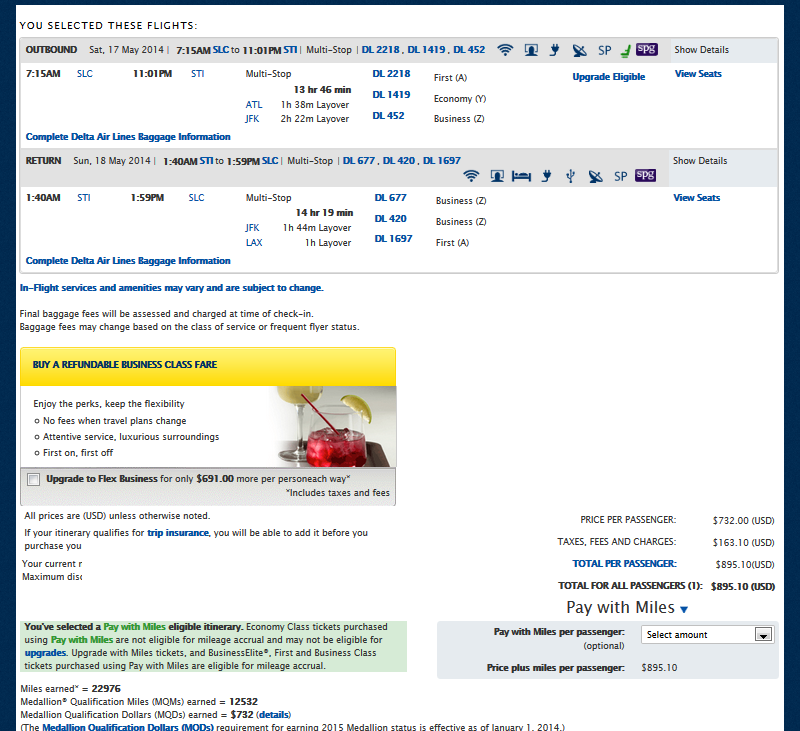Viewport: 800px width, 731px height.
Task: Expand Show Details for the return flight
Action: click(x=700, y=161)
